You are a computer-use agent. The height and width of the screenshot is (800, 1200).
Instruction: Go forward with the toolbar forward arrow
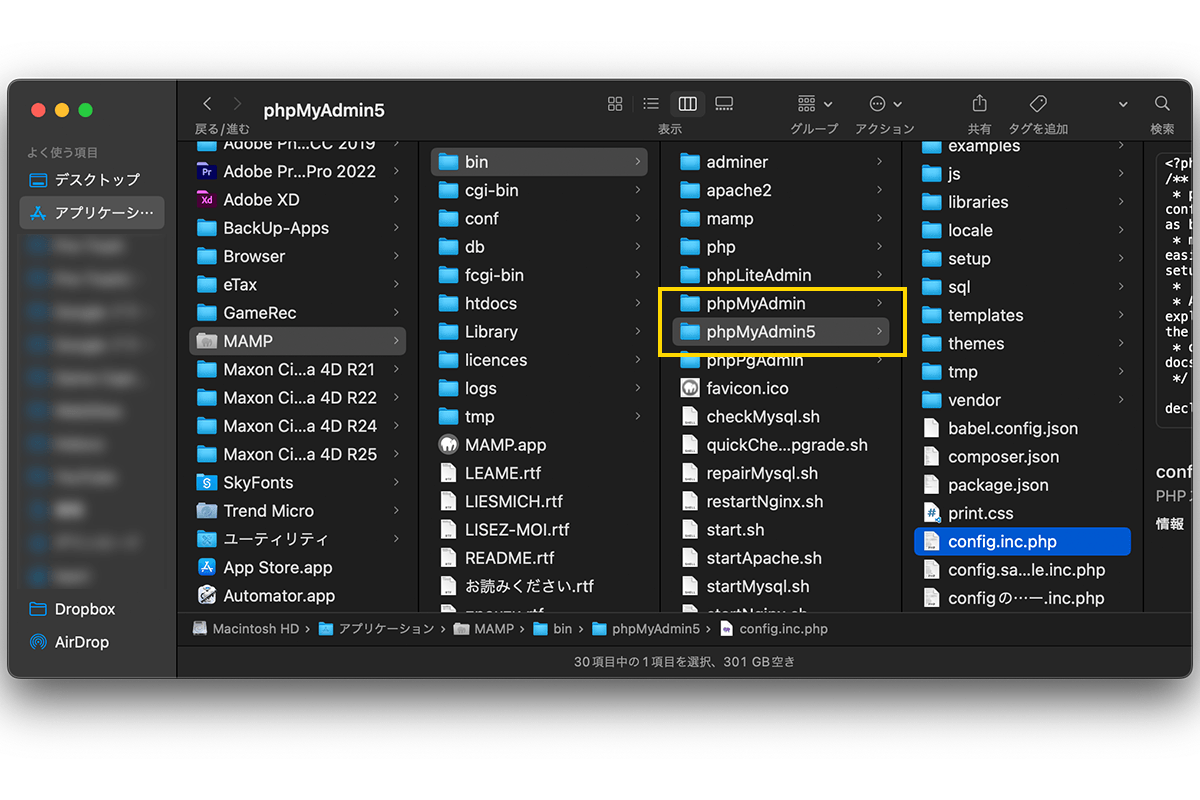237,104
